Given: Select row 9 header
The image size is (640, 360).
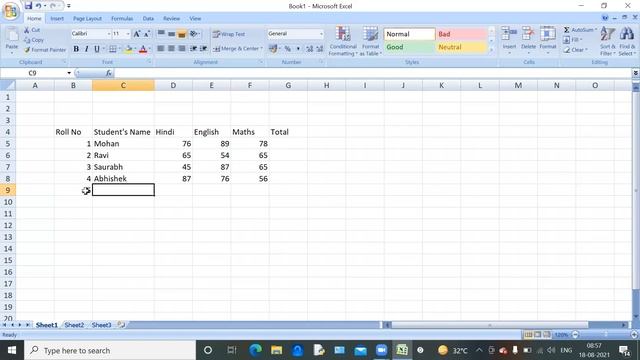Looking at the screenshot, I should (x=8, y=190).
